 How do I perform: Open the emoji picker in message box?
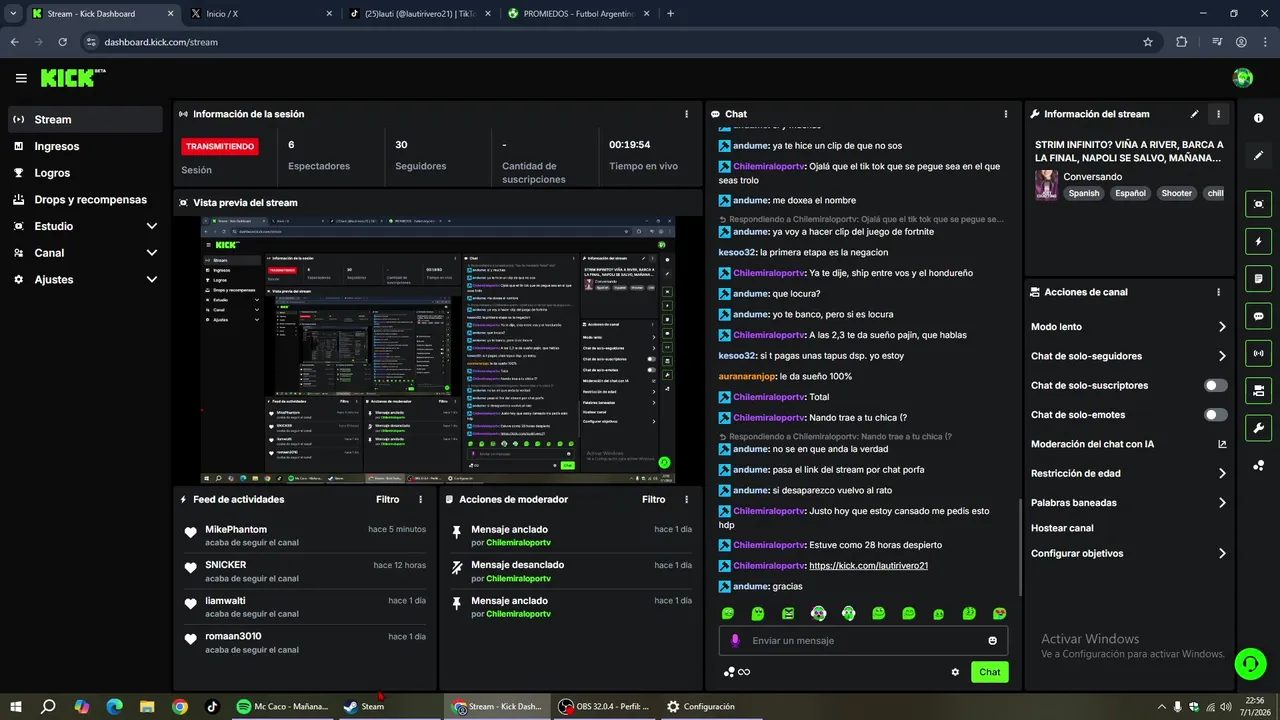click(993, 641)
